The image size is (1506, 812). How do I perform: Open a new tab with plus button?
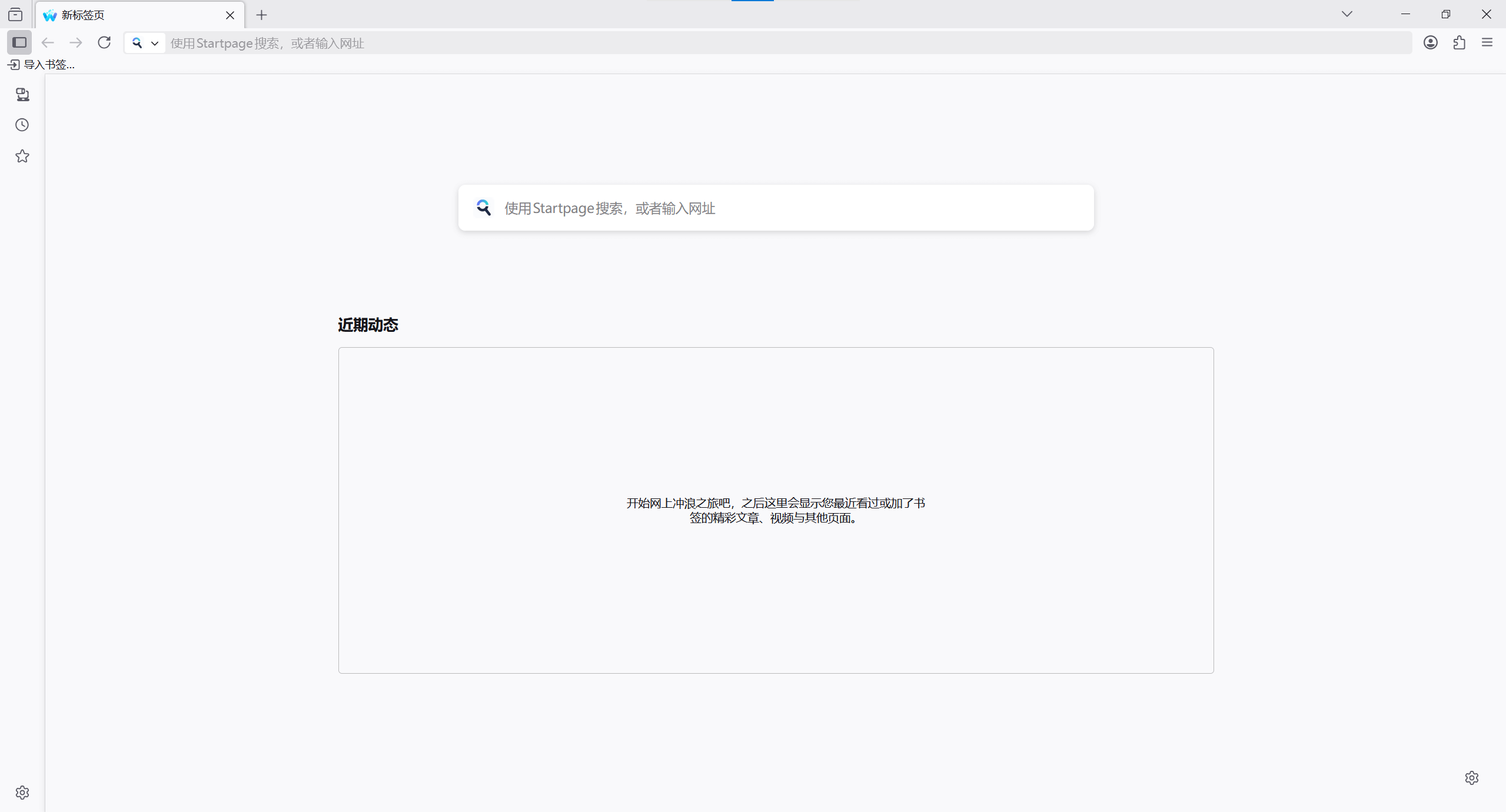[262, 15]
